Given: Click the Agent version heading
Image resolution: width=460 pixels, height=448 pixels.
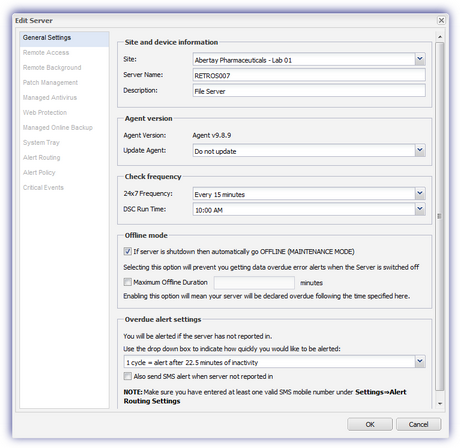Looking at the screenshot, I should click(x=148, y=119).
